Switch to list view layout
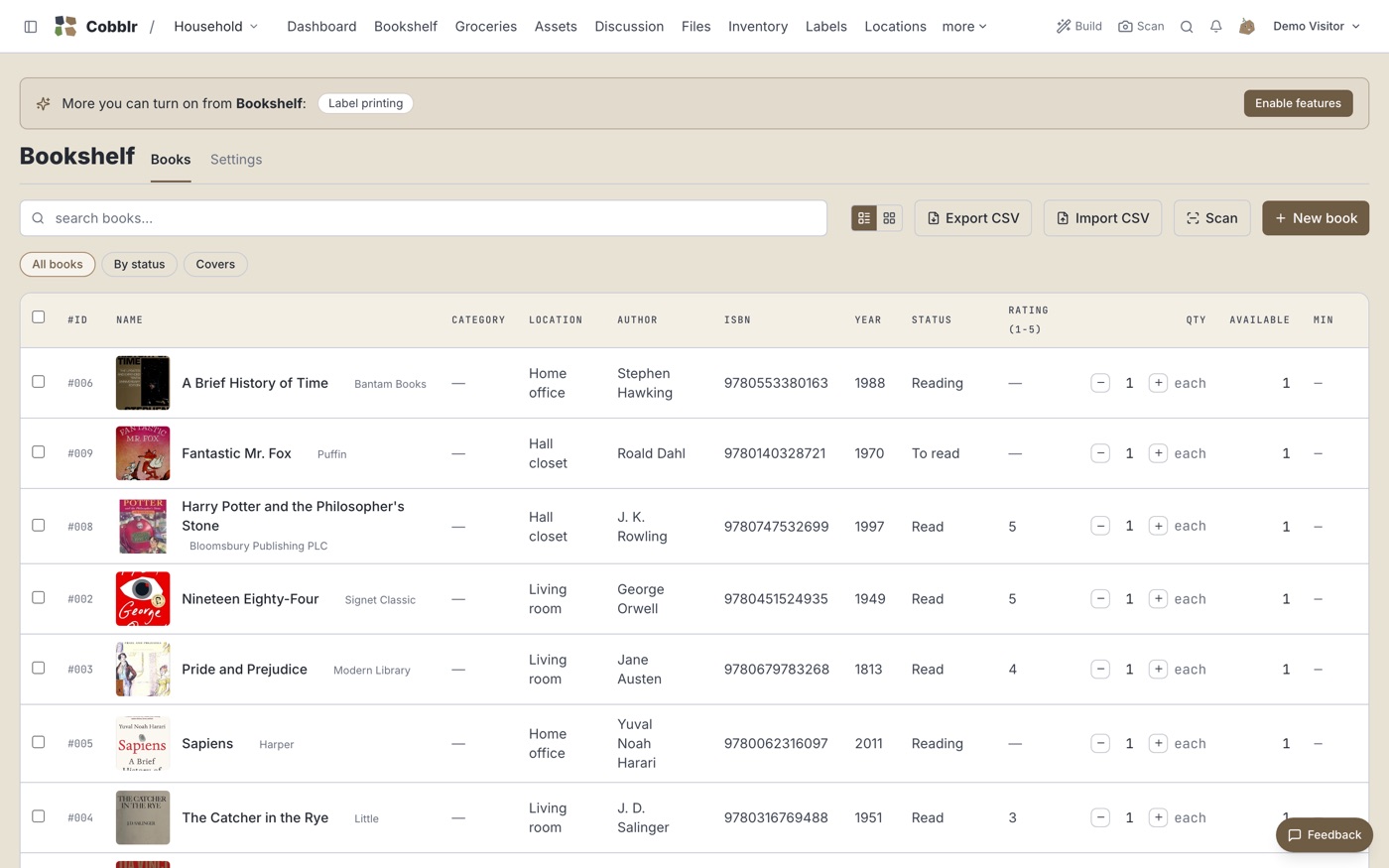 (x=864, y=218)
